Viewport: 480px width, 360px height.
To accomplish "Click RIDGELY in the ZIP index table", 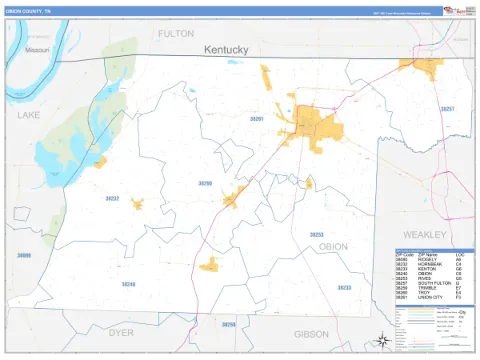I will click(x=427, y=259).
